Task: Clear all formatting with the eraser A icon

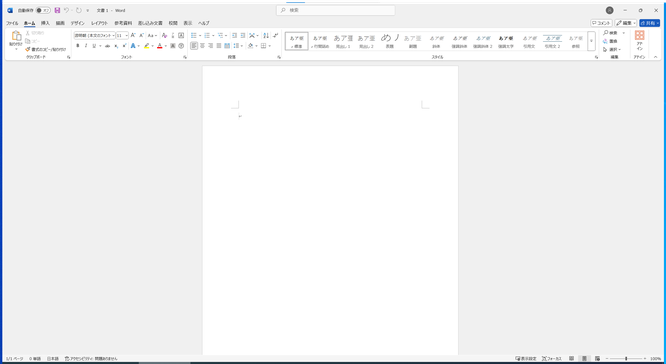Action: tap(164, 36)
